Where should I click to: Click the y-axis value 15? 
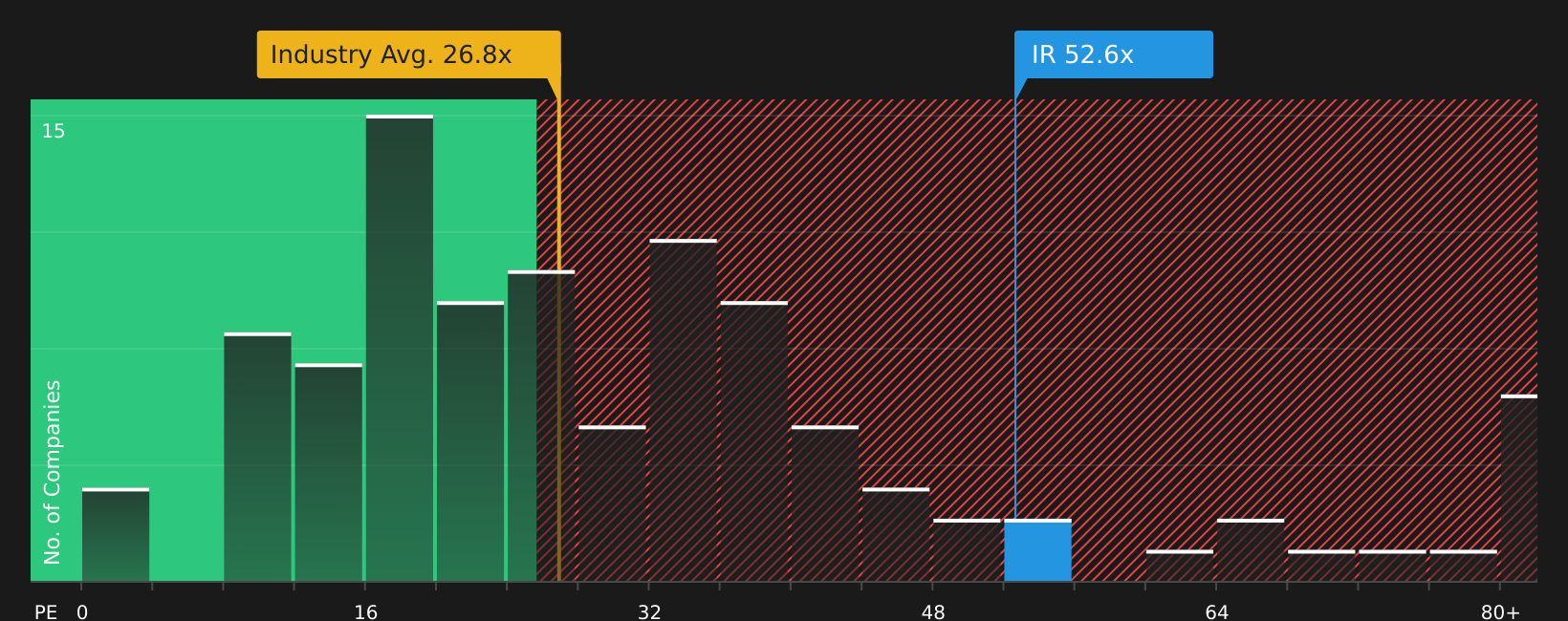(54, 131)
